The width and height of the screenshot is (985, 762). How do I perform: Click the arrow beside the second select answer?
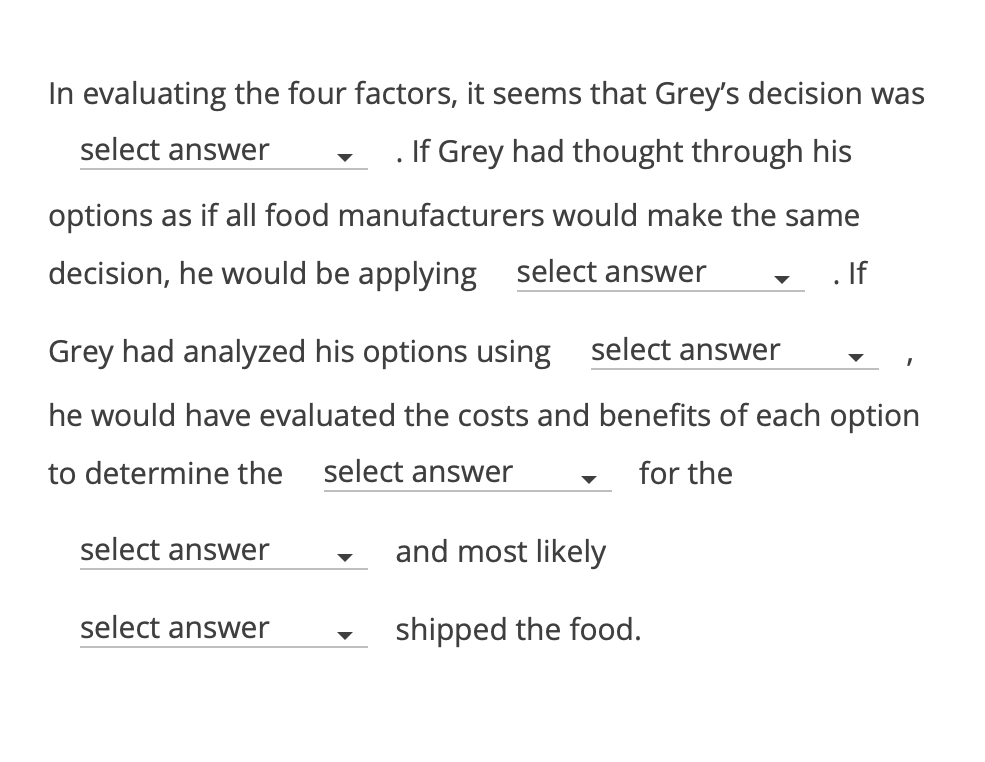tap(783, 280)
